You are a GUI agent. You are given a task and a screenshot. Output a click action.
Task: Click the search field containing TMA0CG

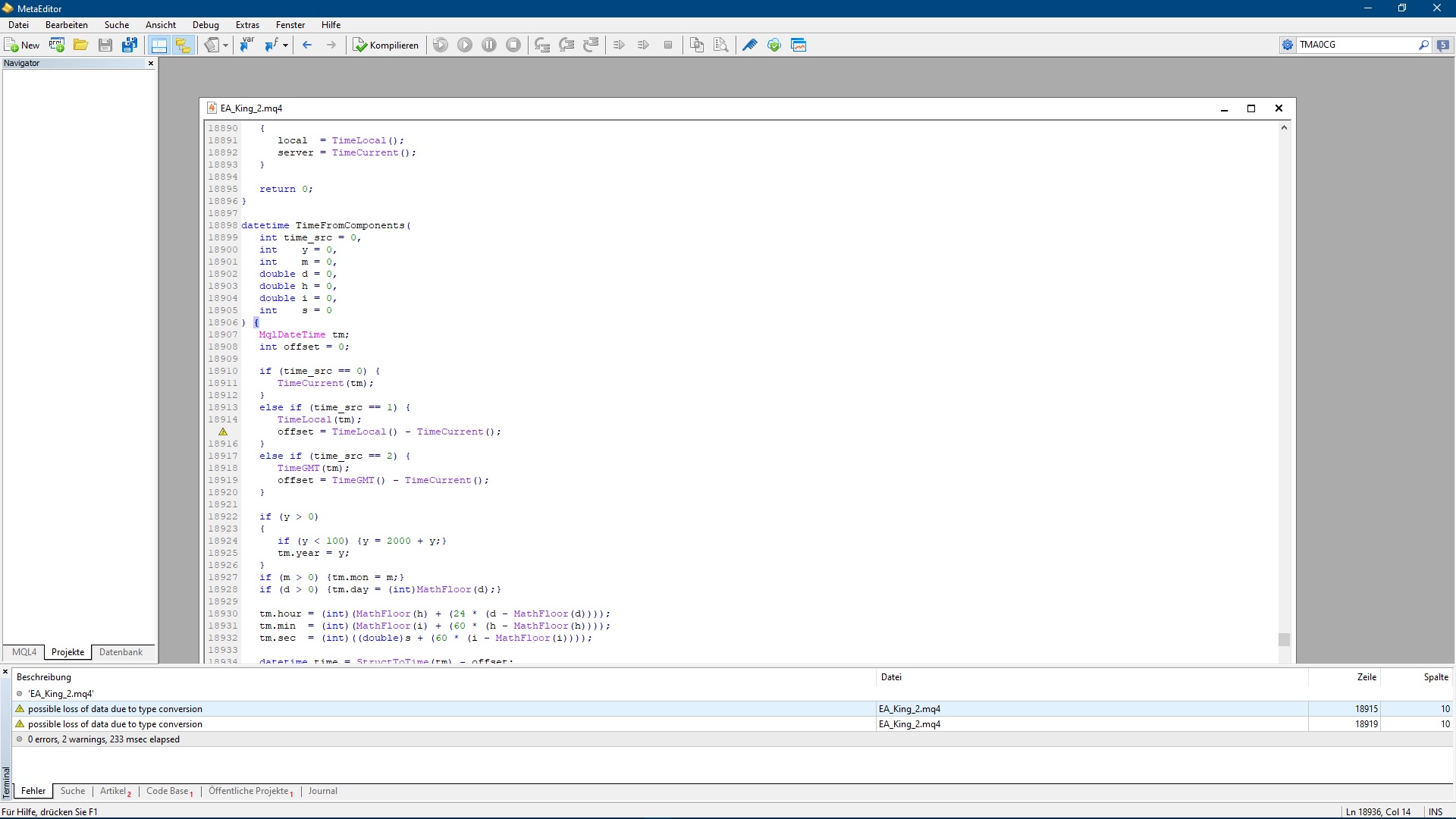1357,45
